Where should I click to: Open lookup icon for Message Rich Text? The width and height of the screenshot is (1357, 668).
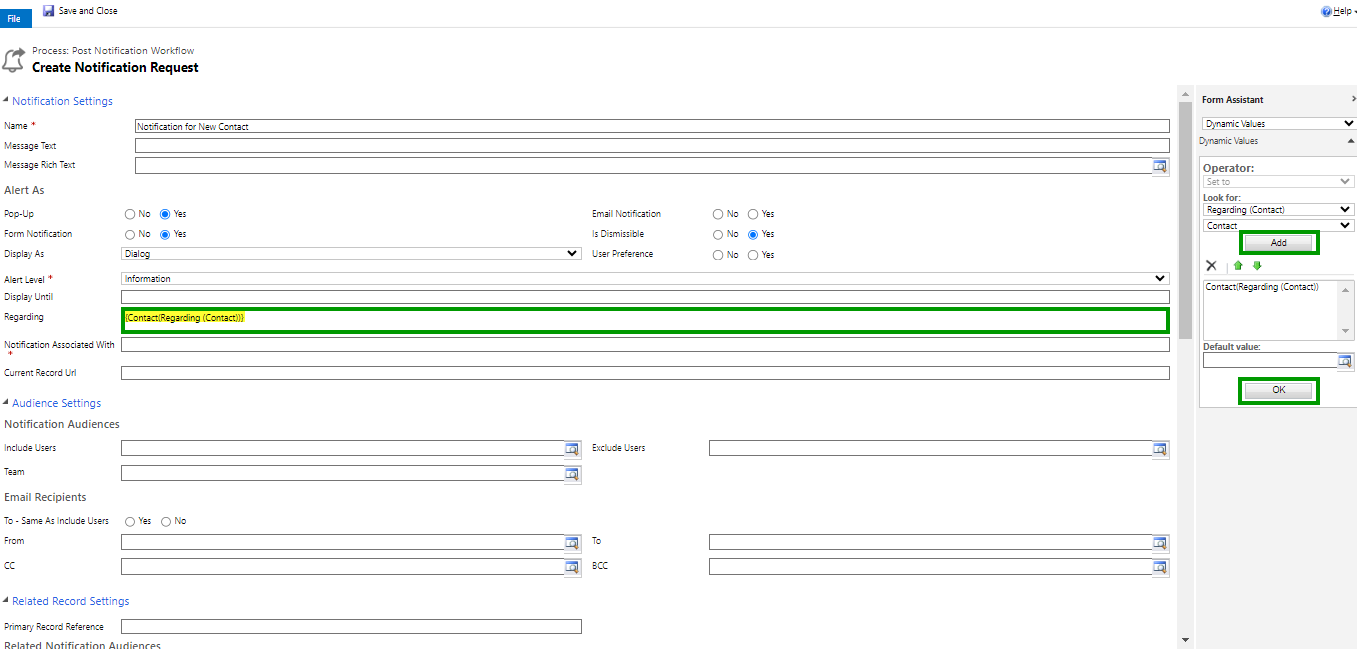pos(1160,166)
